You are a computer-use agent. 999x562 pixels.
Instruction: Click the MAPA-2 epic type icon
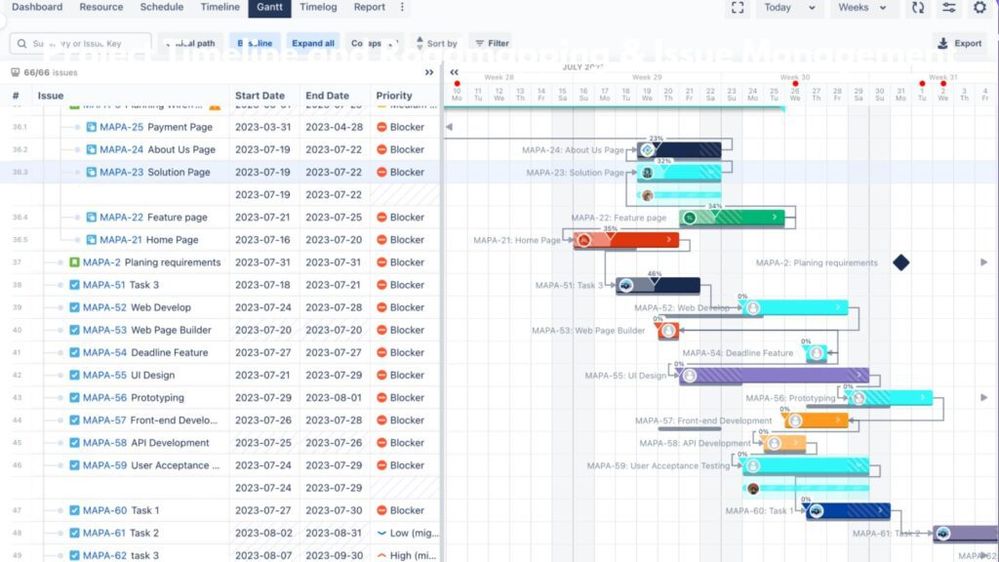tap(75, 263)
